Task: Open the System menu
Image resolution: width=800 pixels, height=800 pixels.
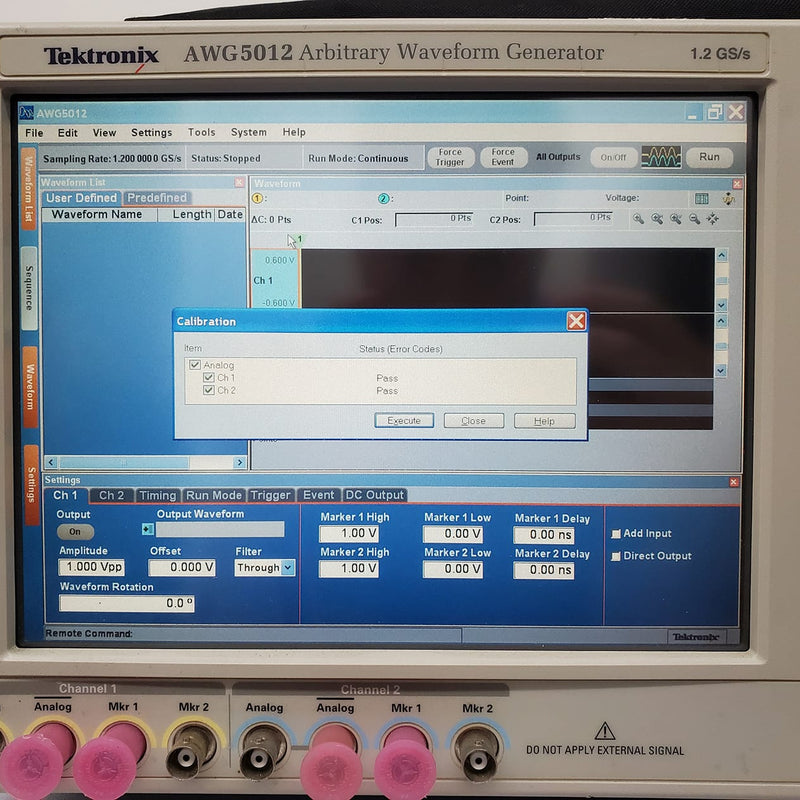Action: (x=247, y=132)
